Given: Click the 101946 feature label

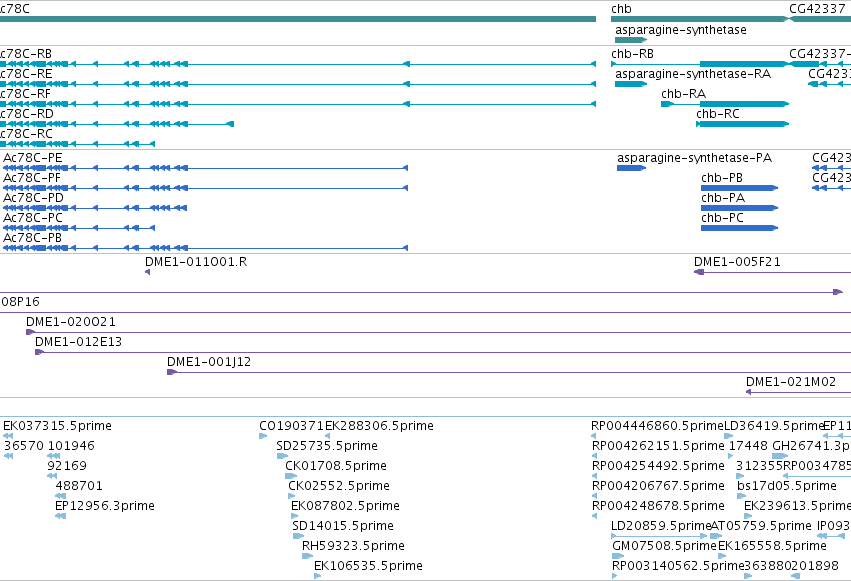Looking at the screenshot, I should [x=71, y=446].
